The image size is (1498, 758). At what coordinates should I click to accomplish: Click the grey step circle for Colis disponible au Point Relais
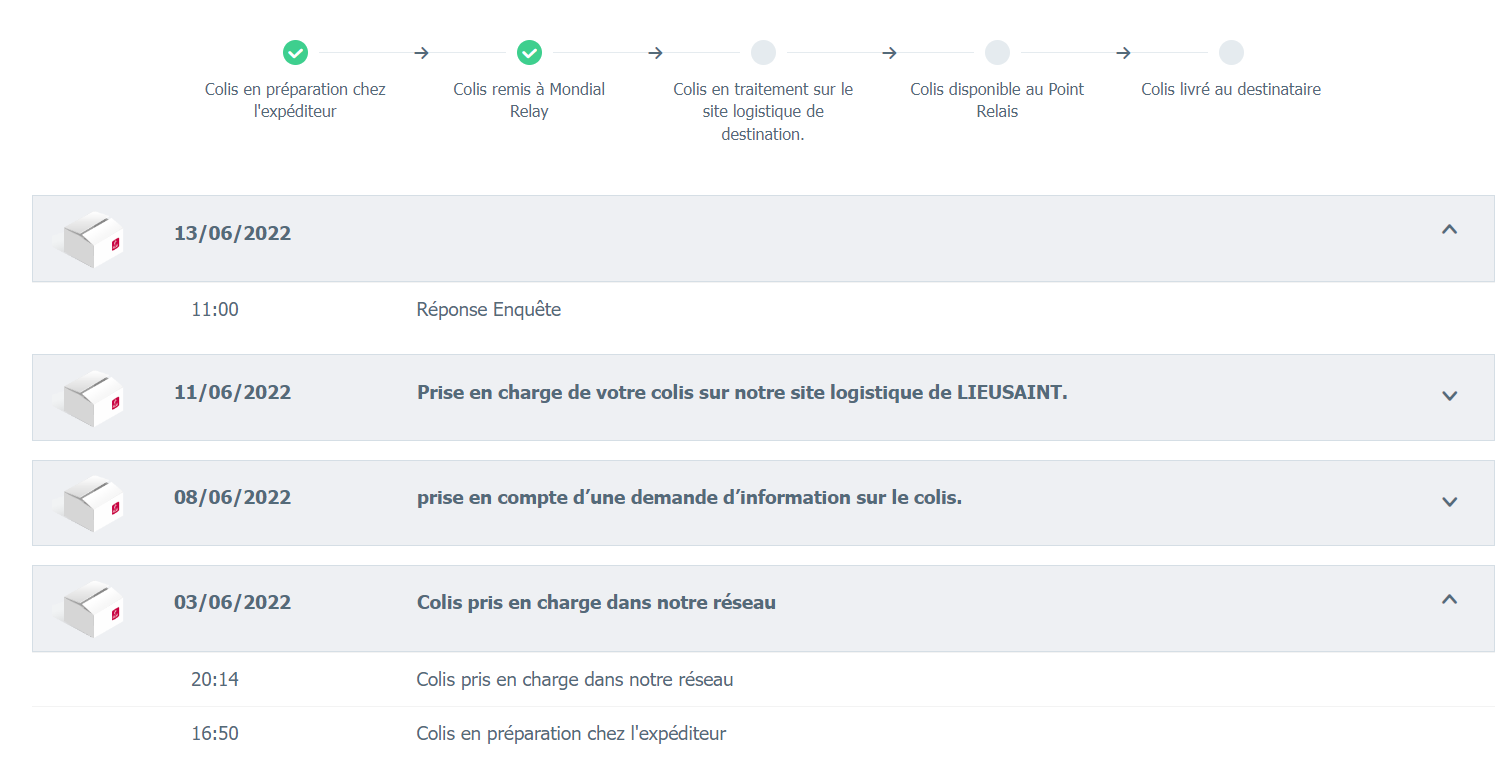coord(997,53)
